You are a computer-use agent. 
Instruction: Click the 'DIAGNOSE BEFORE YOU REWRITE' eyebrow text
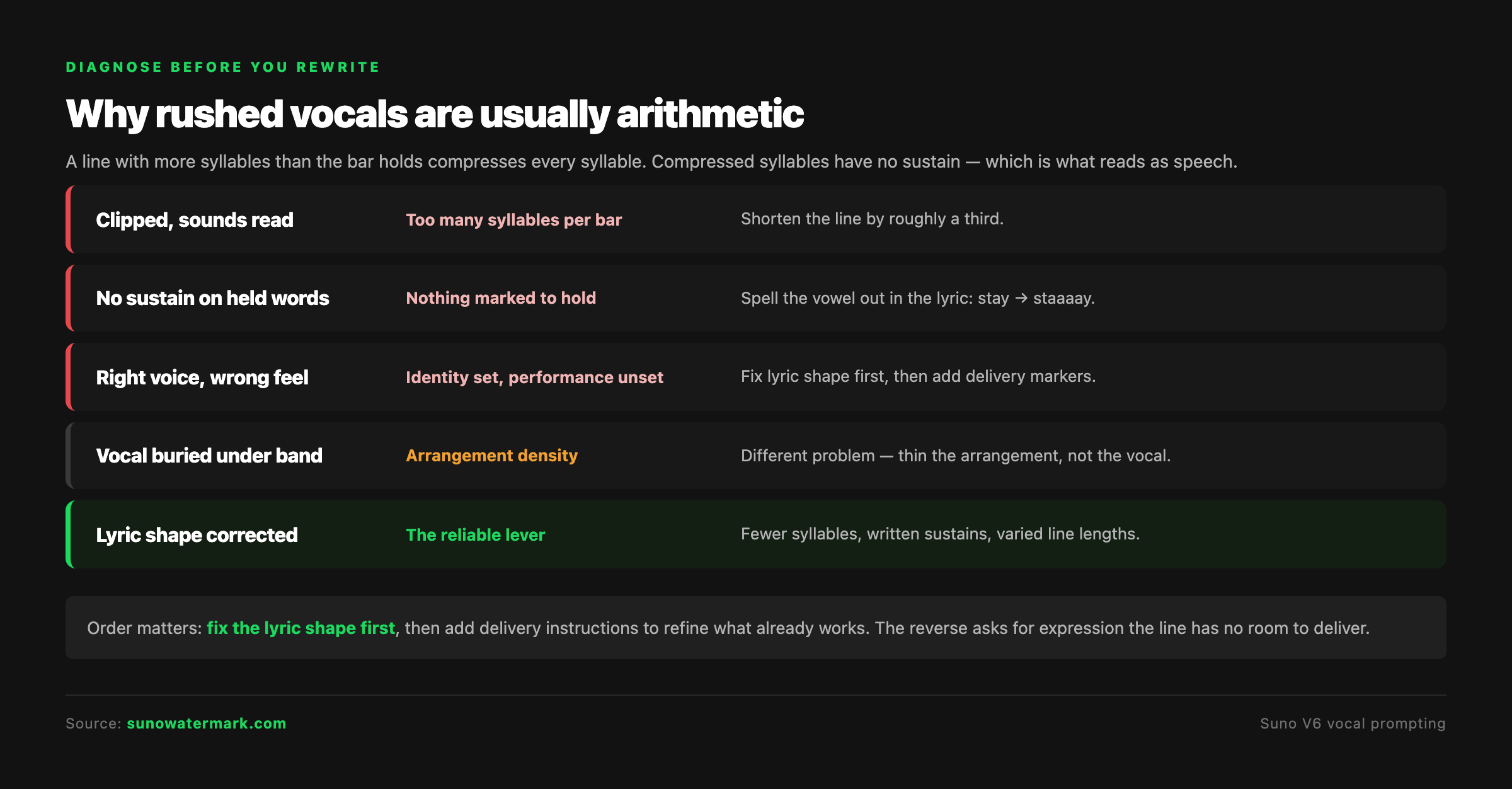(x=223, y=67)
